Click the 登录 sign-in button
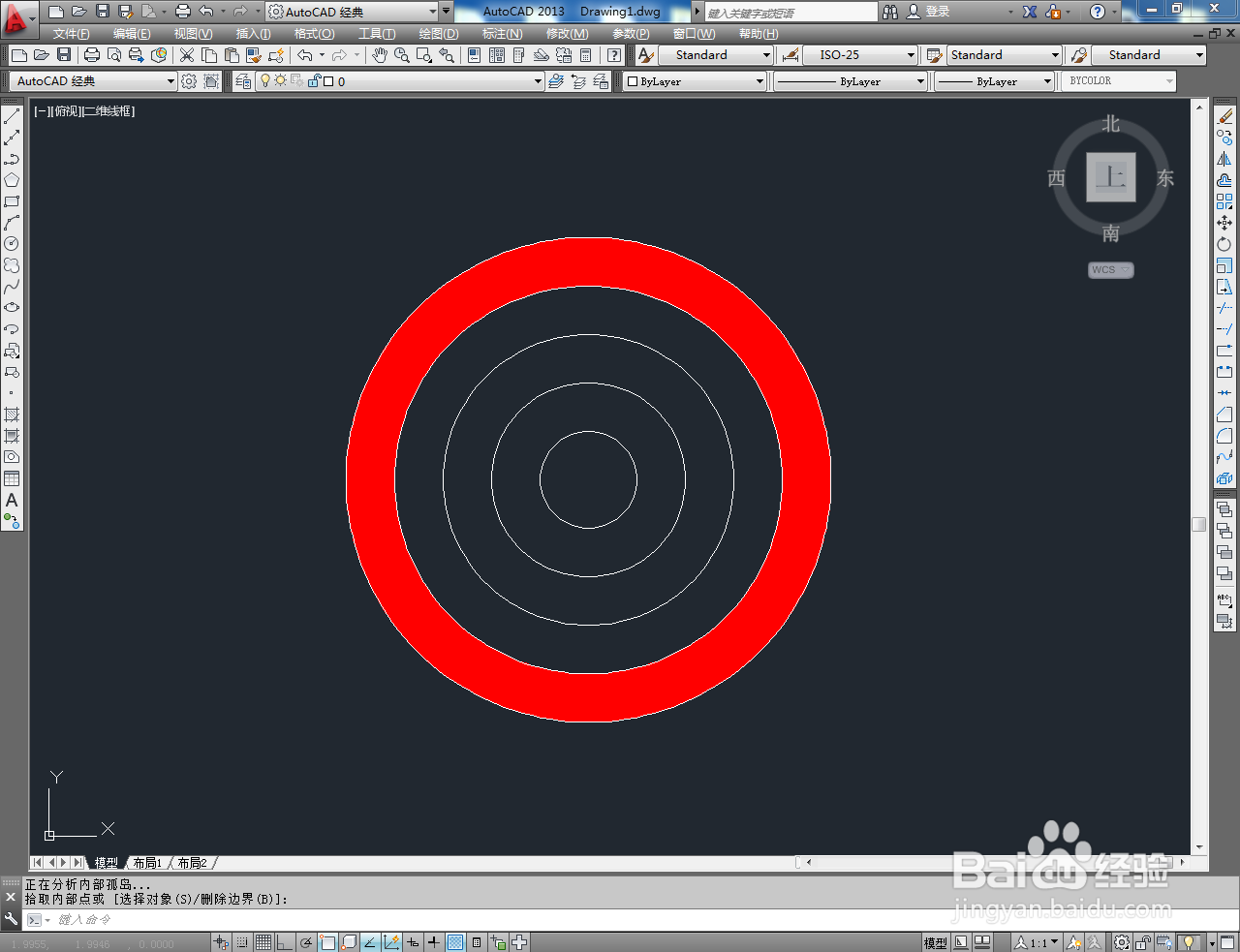Image resolution: width=1240 pixels, height=952 pixels. (928, 12)
